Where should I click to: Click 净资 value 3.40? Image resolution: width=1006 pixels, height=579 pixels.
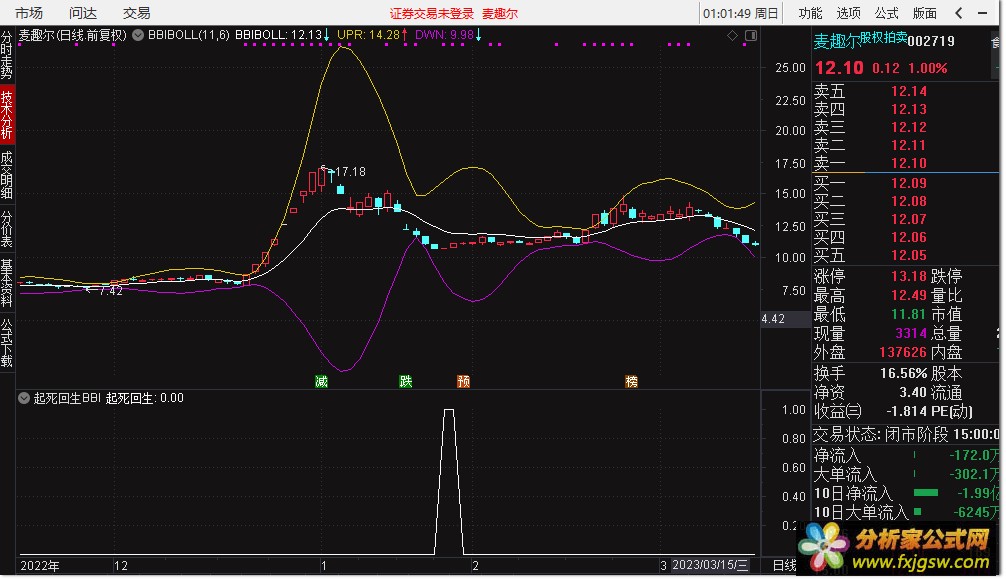click(x=913, y=392)
